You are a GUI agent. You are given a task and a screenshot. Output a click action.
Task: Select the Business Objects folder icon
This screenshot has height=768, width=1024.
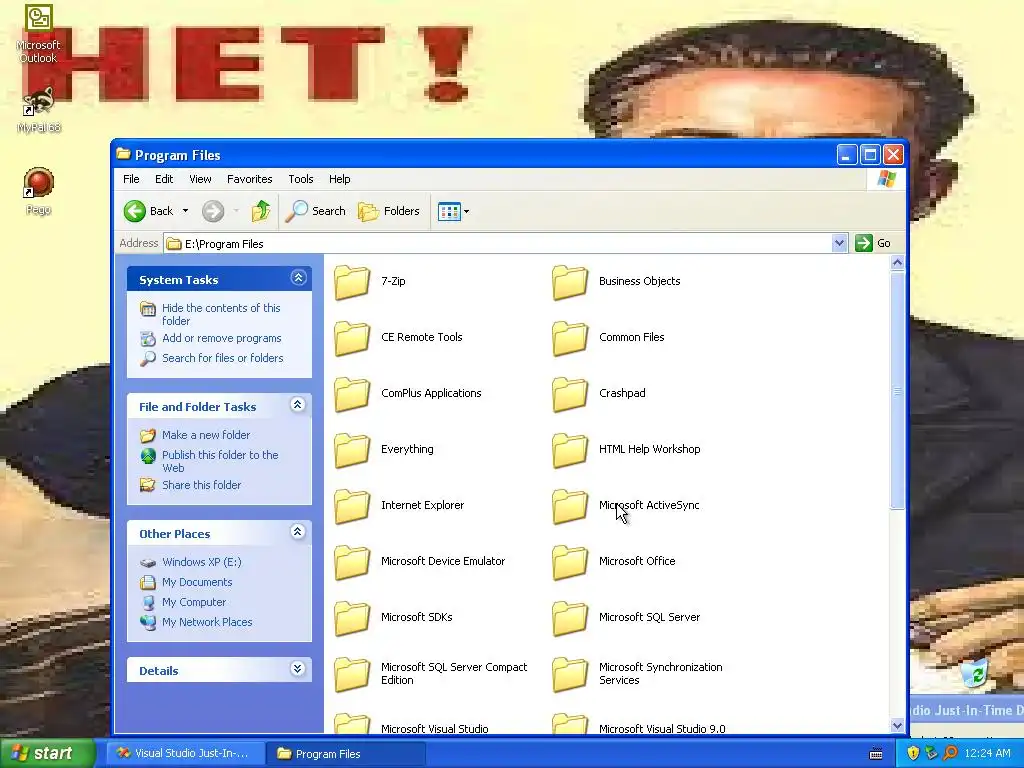[570, 282]
